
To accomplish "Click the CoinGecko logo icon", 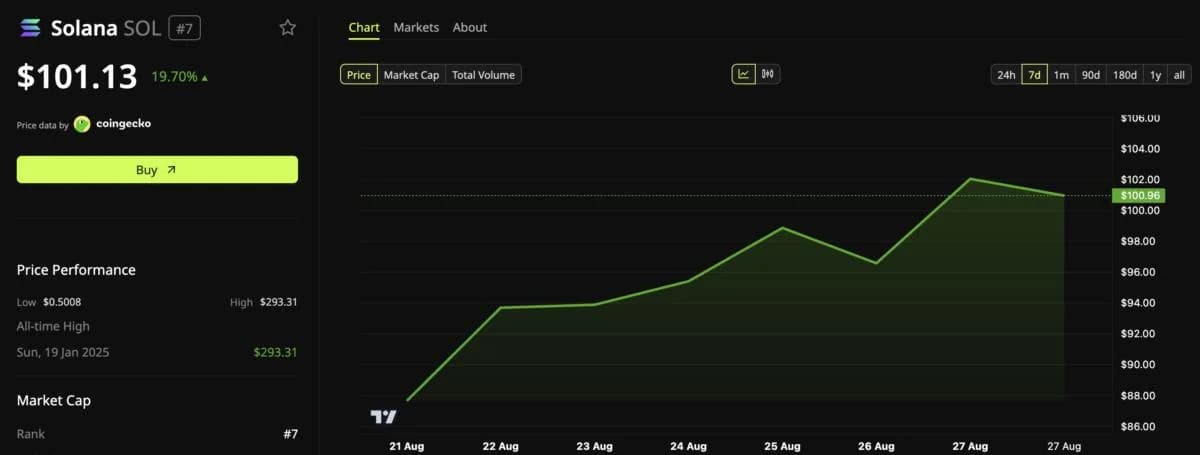I will point(82,125).
